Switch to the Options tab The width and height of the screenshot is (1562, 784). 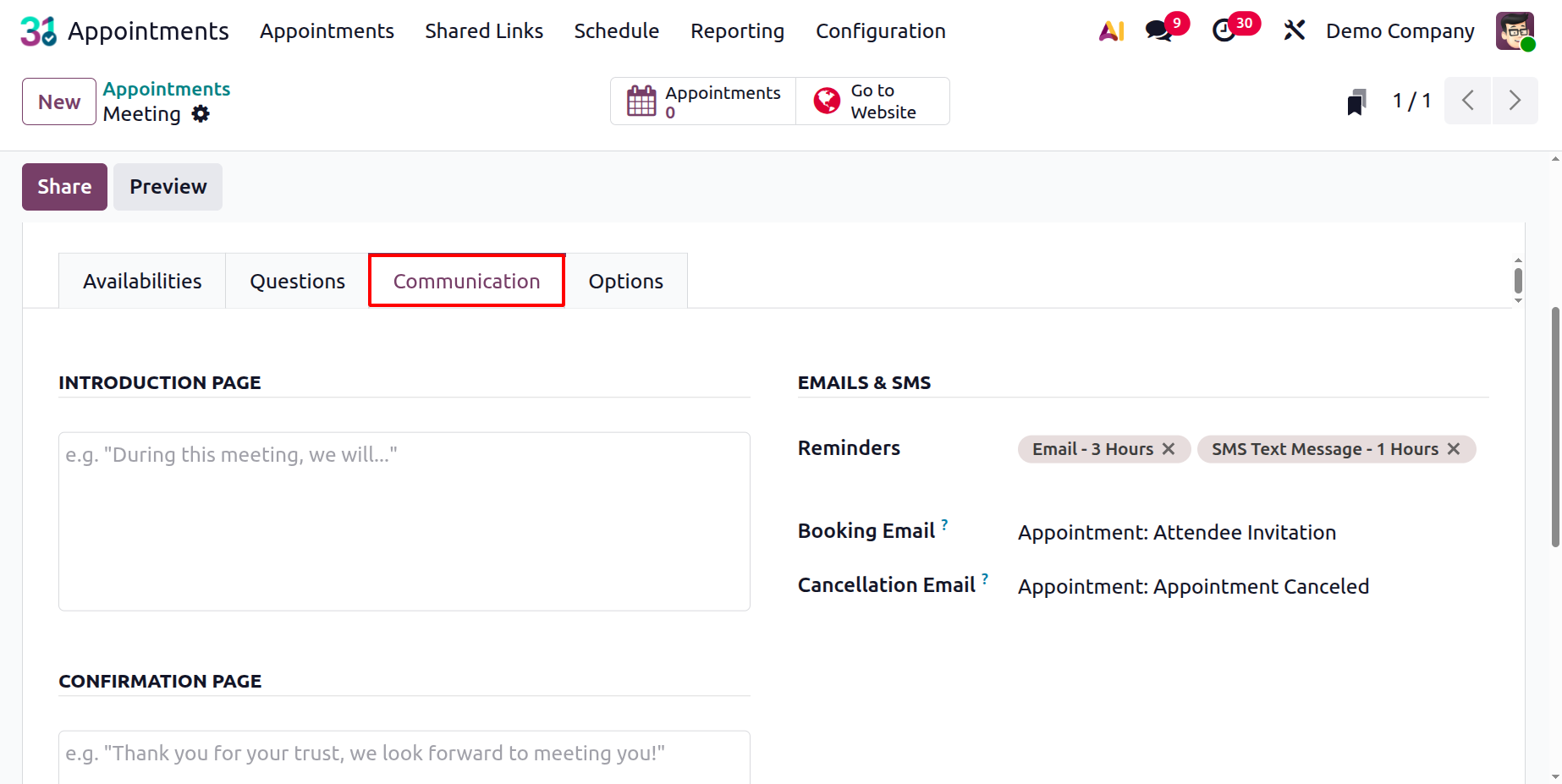[626, 280]
